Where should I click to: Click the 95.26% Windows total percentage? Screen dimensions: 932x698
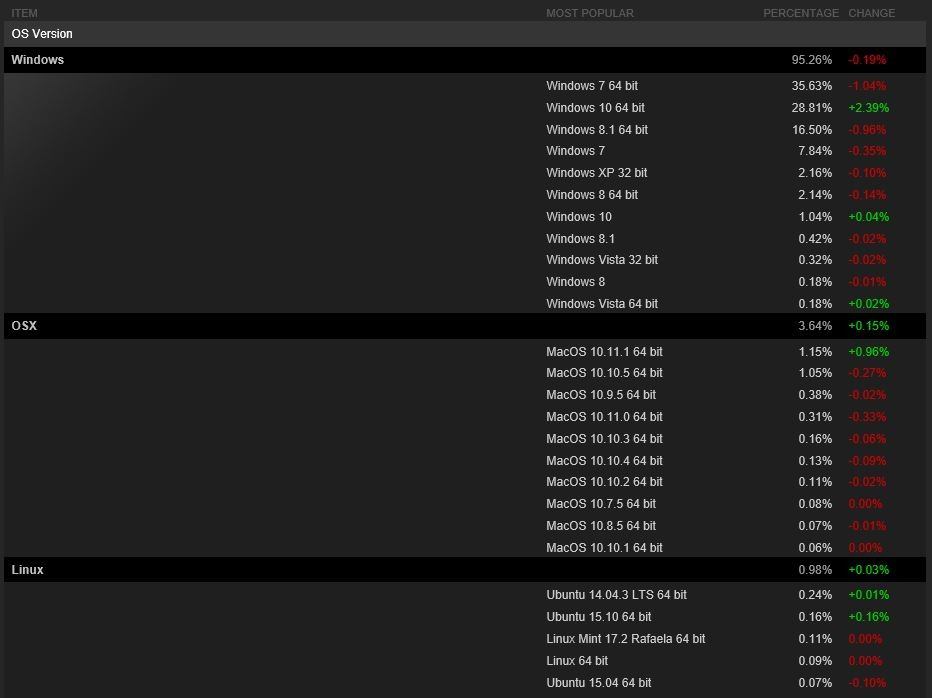tap(811, 60)
